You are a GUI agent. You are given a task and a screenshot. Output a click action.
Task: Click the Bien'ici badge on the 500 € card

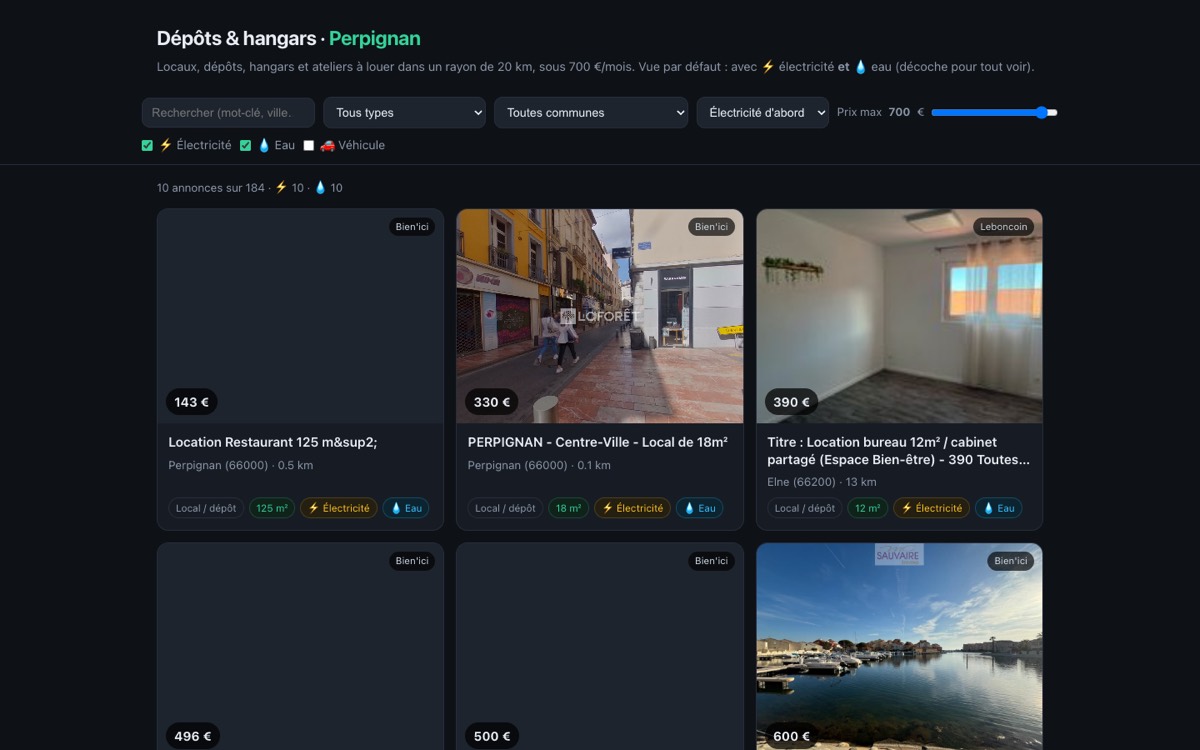tap(711, 561)
